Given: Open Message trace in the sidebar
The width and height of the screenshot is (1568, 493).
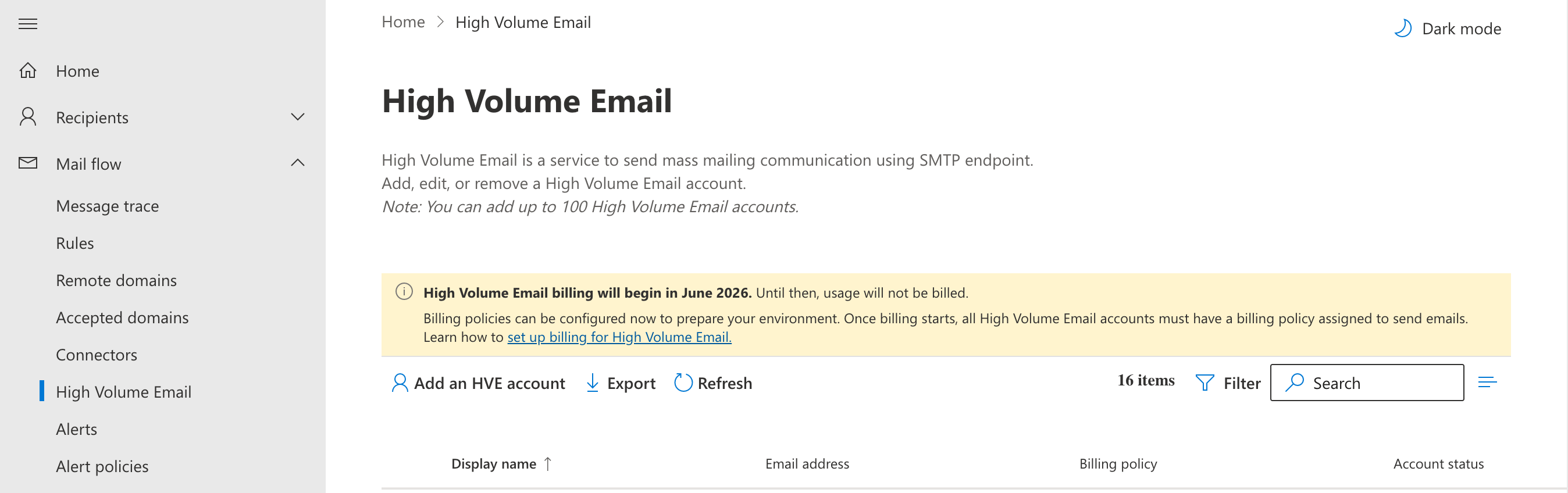Looking at the screenshot, I should (x=107, y=206).
